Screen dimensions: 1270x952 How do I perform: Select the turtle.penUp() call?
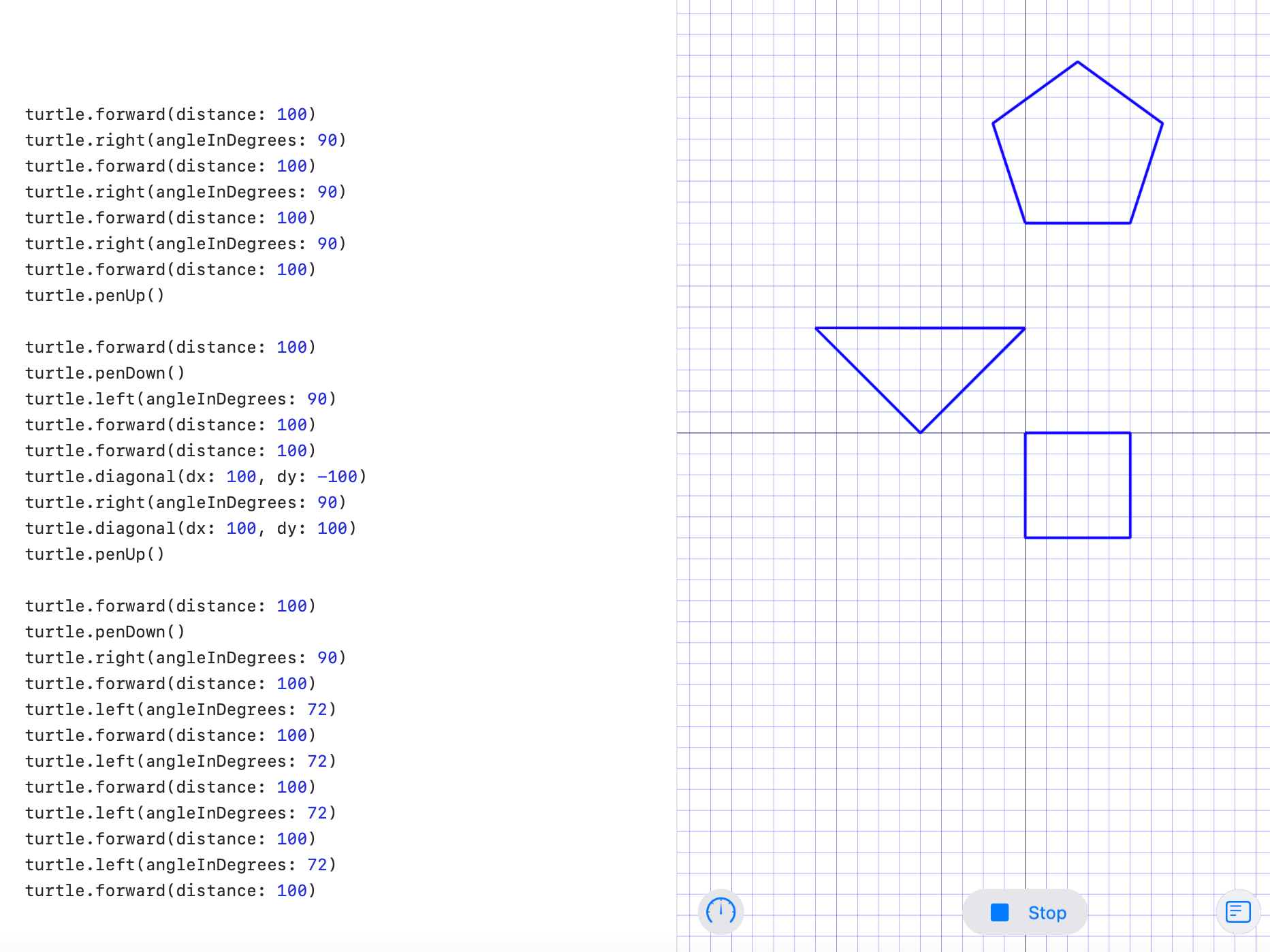[95, 296]
